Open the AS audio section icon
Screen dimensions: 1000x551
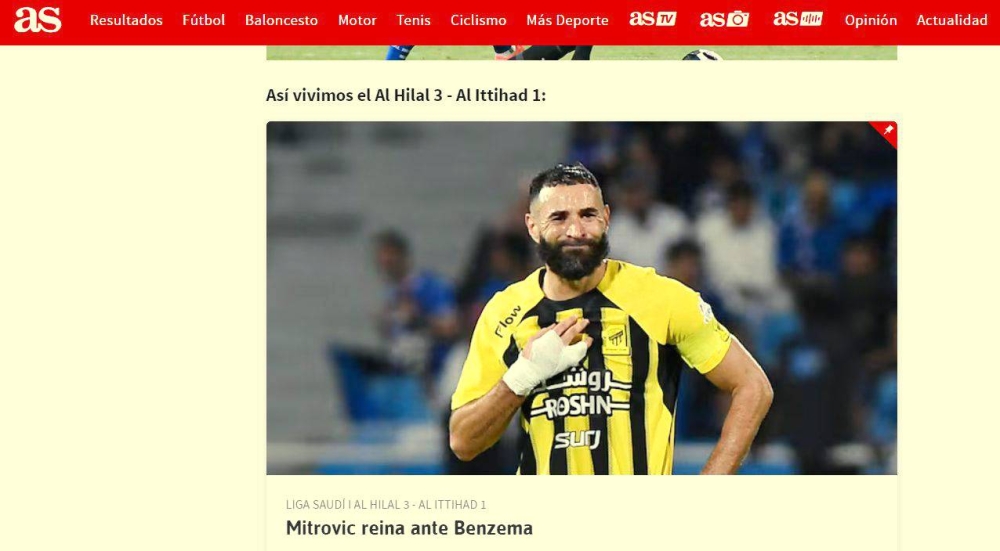(797, 19)
